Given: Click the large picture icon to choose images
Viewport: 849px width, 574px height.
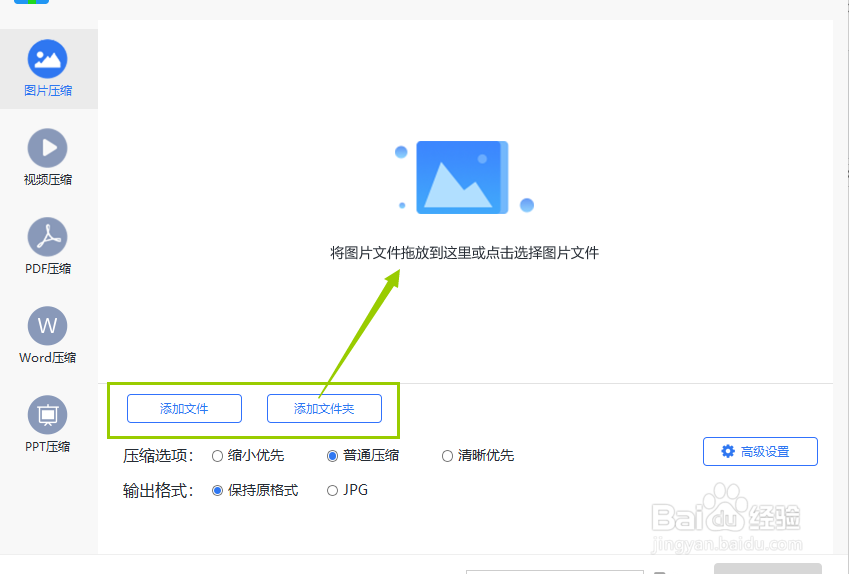Looking at the screenshot, I should (x=462, y=178).
